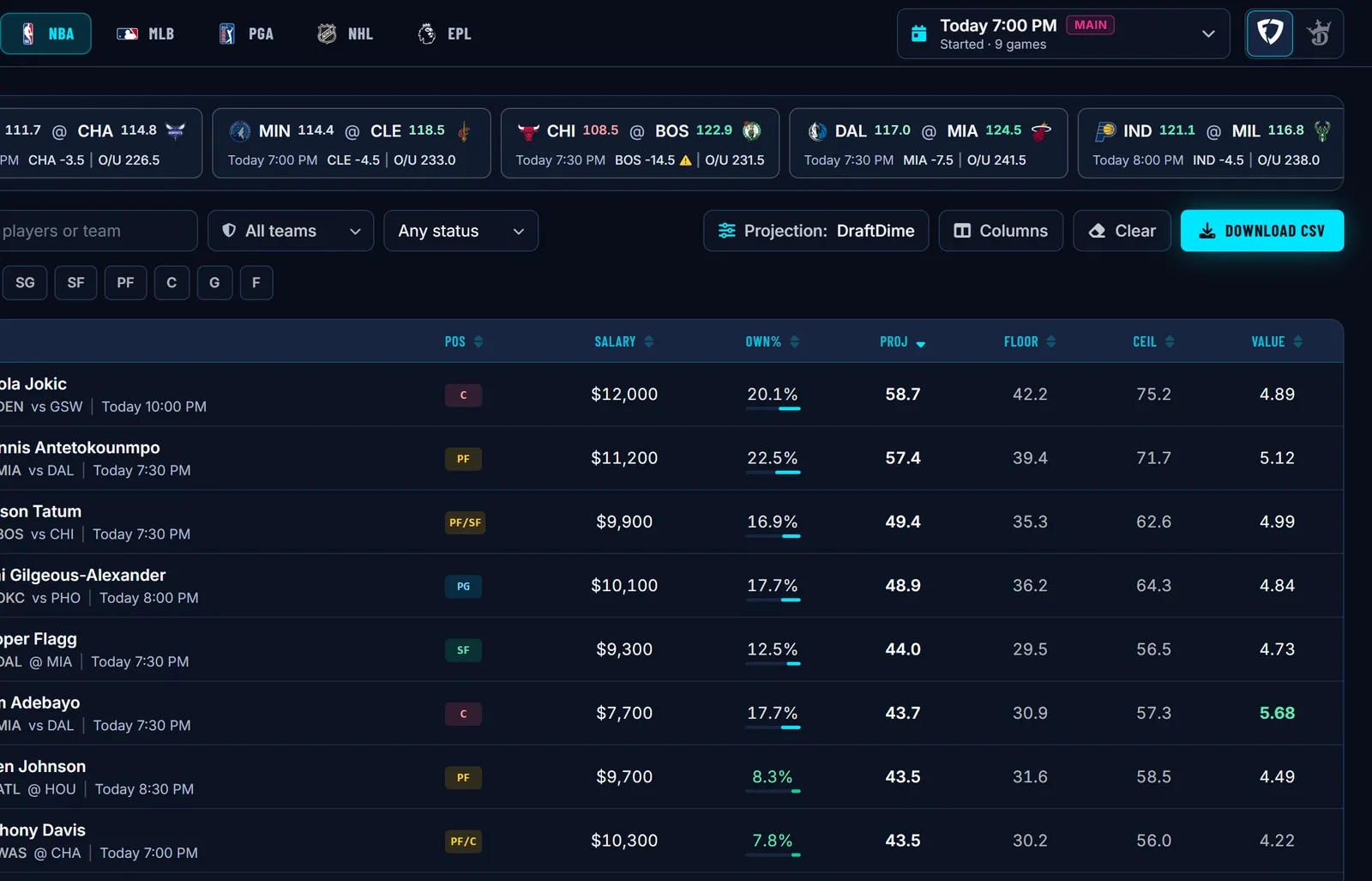
Task: Switch to the EPL sport tab
Action: [x=444, y=34]
